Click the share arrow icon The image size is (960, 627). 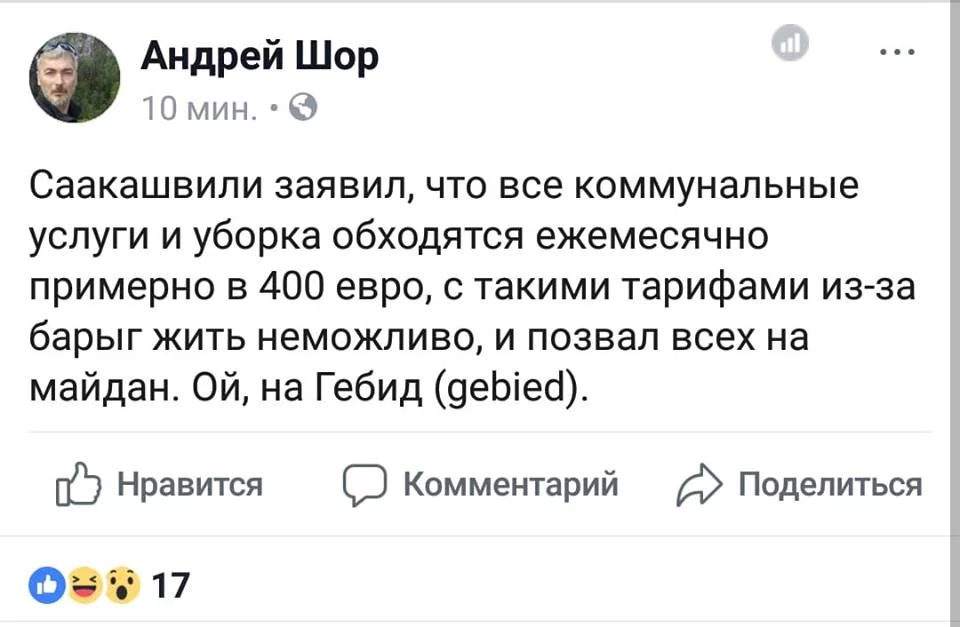698,486
